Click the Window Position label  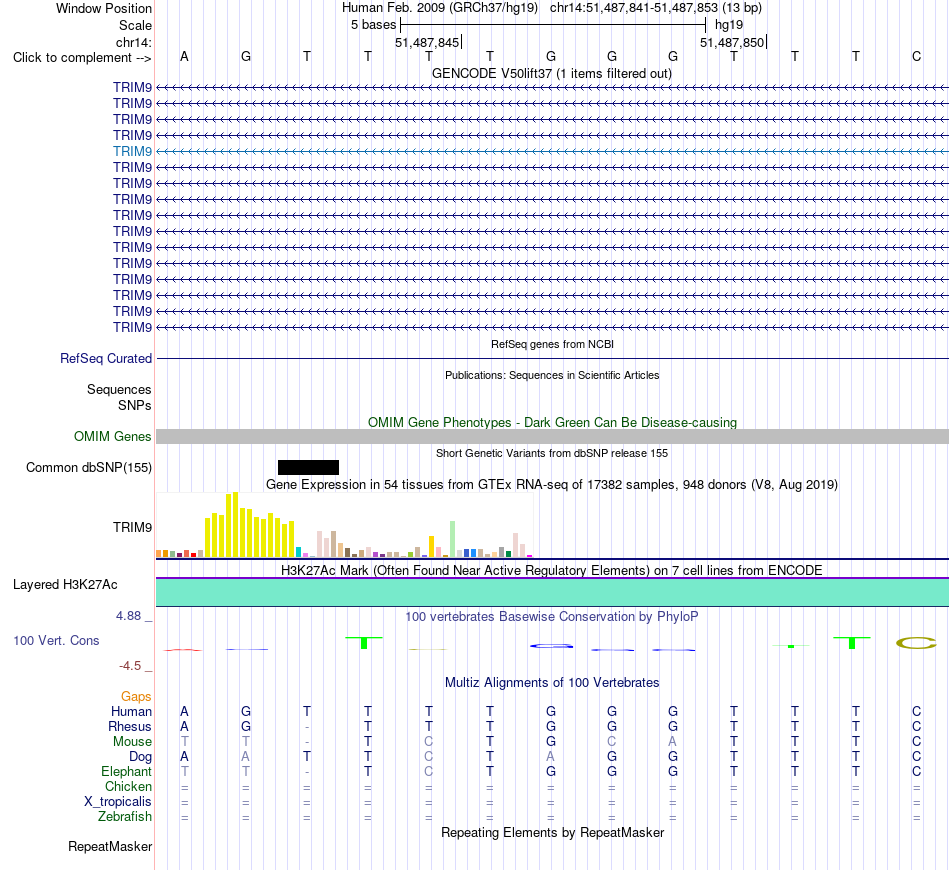click(x=104, y=8)
